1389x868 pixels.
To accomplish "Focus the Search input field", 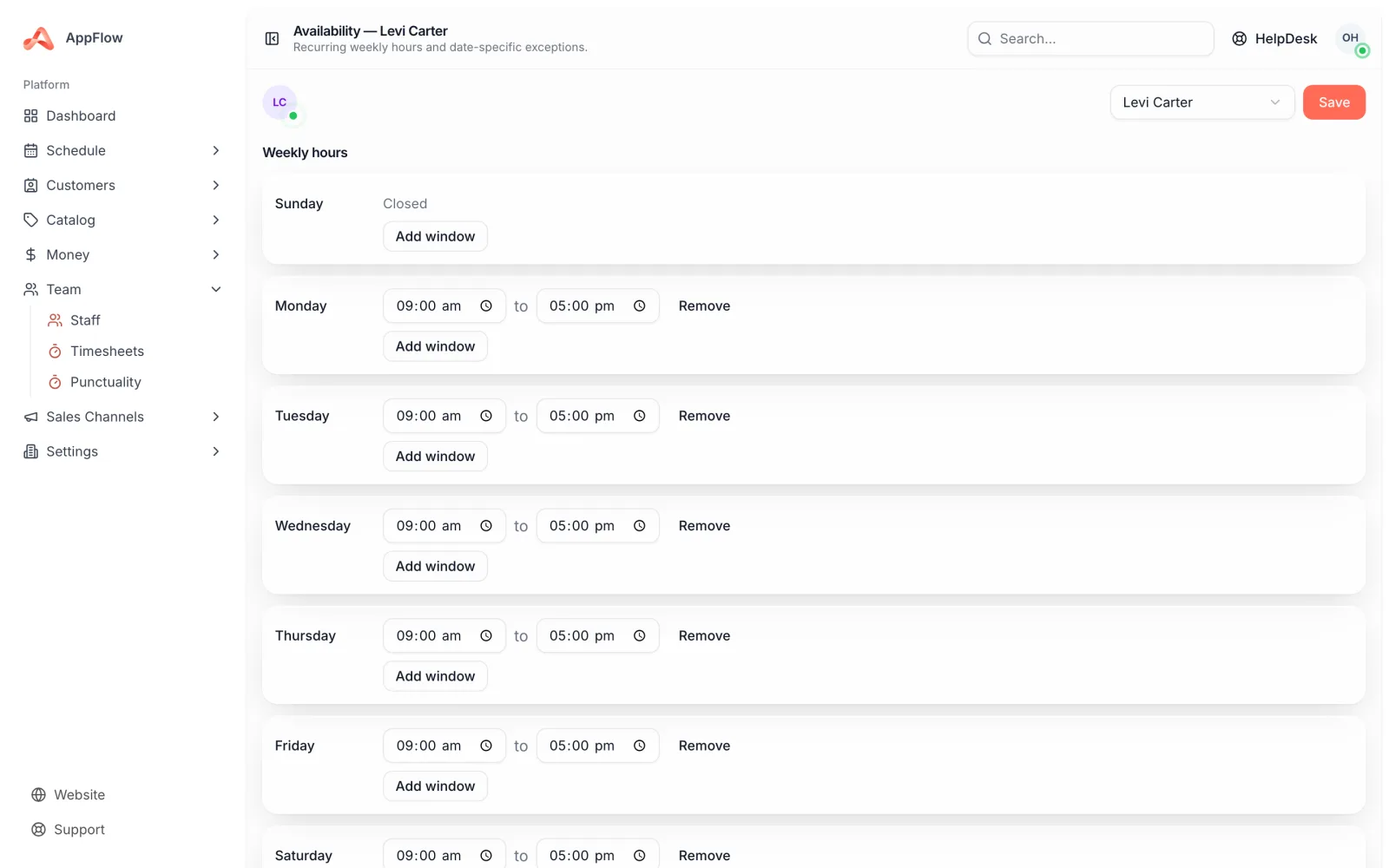I will [x=1090, y=38].
